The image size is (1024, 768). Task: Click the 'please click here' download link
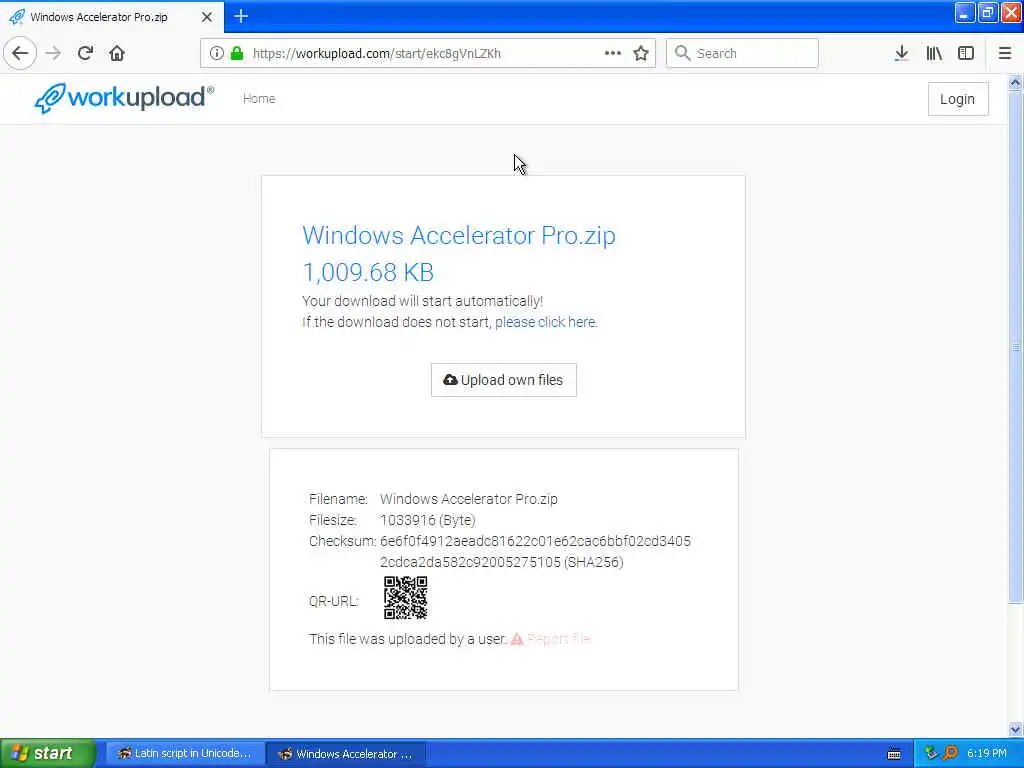click(x=545, y=322)
